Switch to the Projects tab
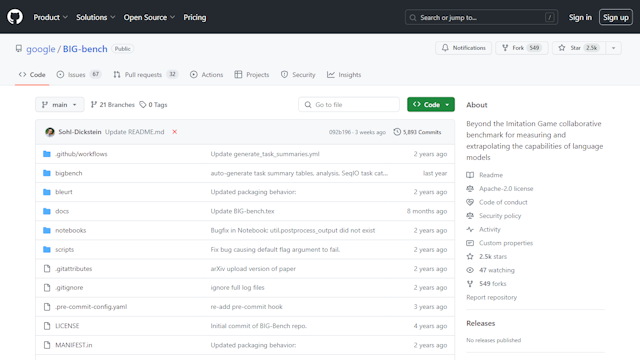Screen dimensions: 640x360 click(252, 75)
